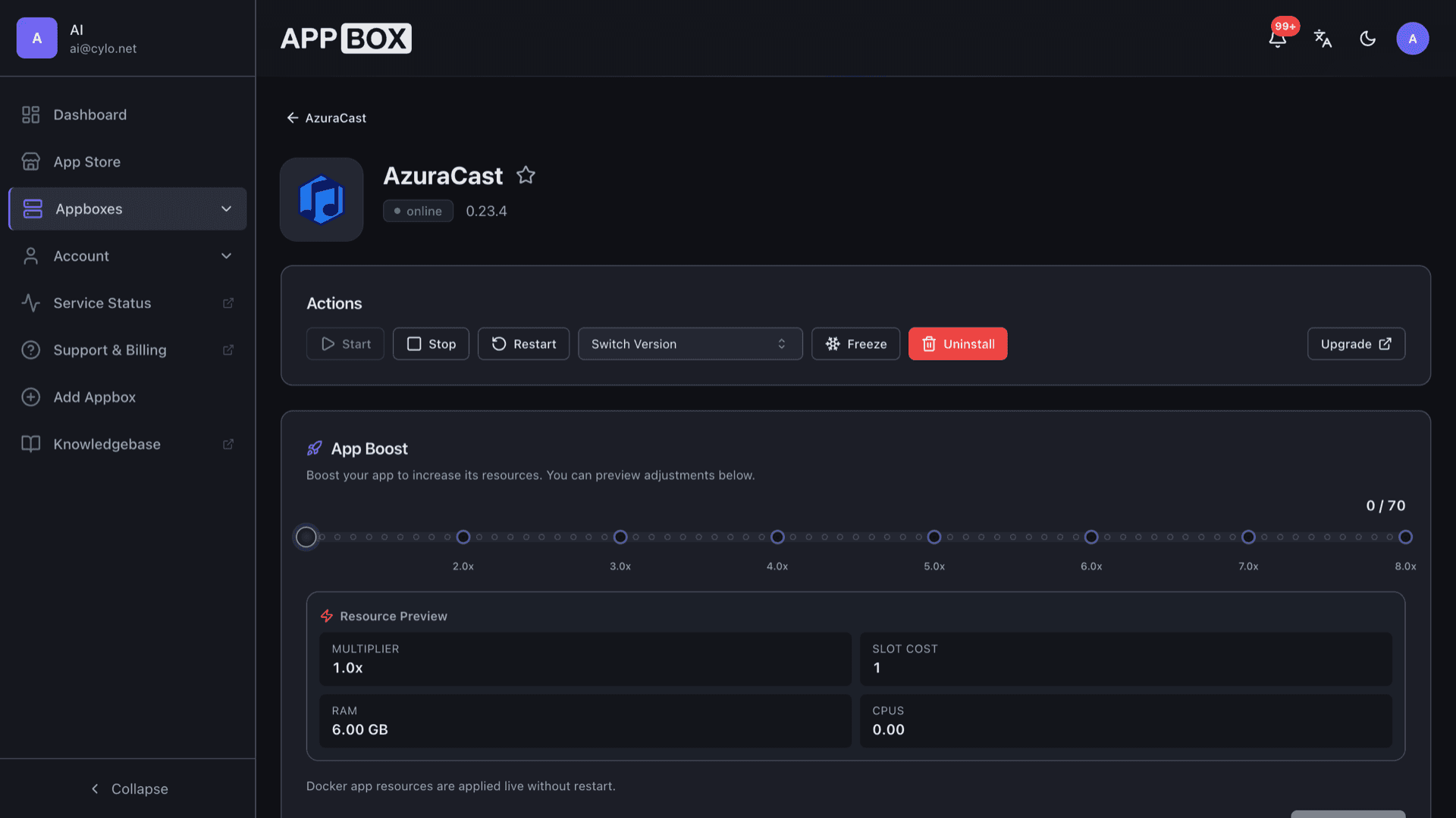The width and height of the screenshot is (1456, 818).
Task: Go back via AzuraCast arrow link
Action: (x=326, y=118)
